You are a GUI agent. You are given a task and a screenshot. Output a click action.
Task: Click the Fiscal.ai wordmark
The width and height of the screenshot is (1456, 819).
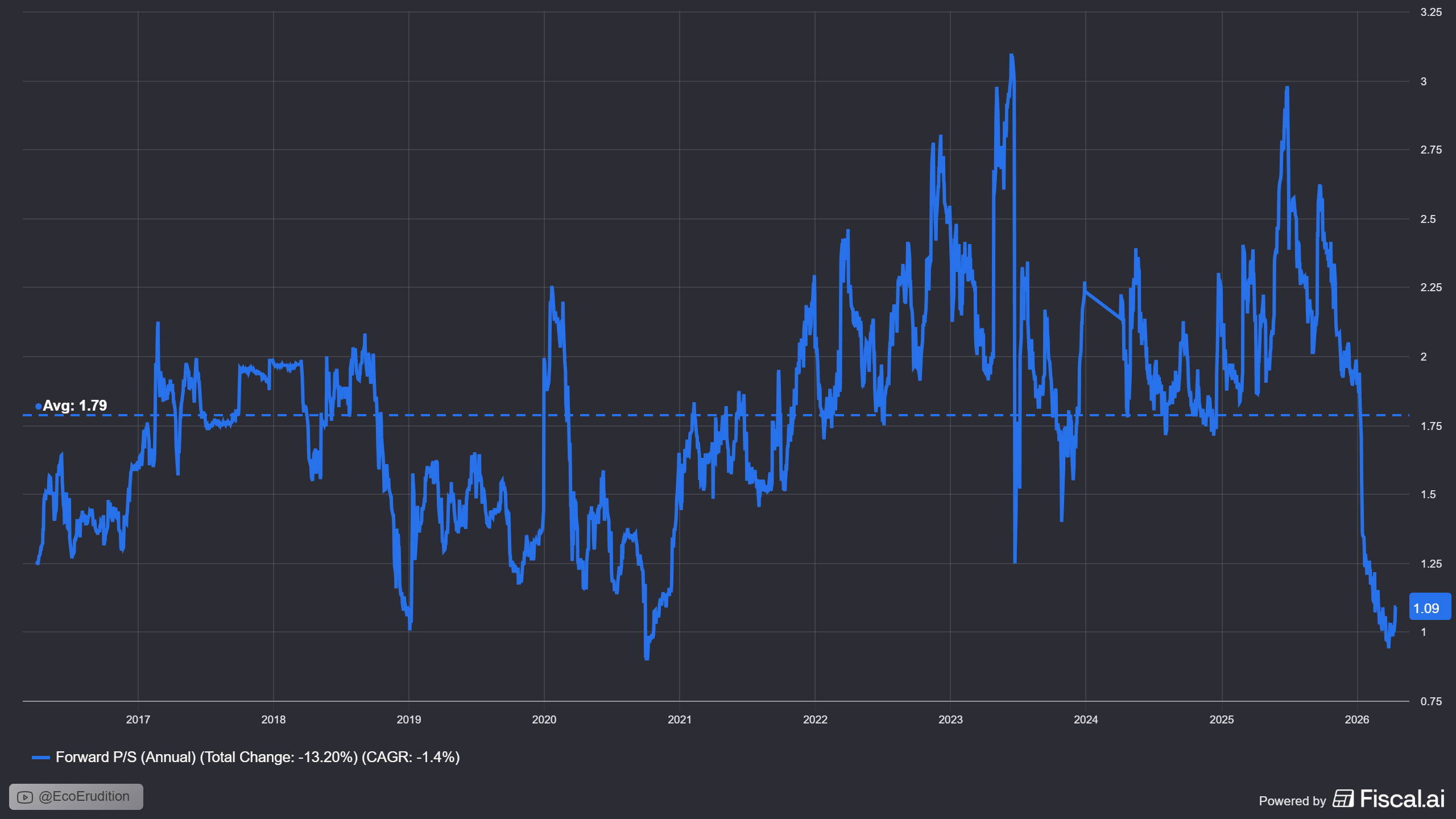1402,799
